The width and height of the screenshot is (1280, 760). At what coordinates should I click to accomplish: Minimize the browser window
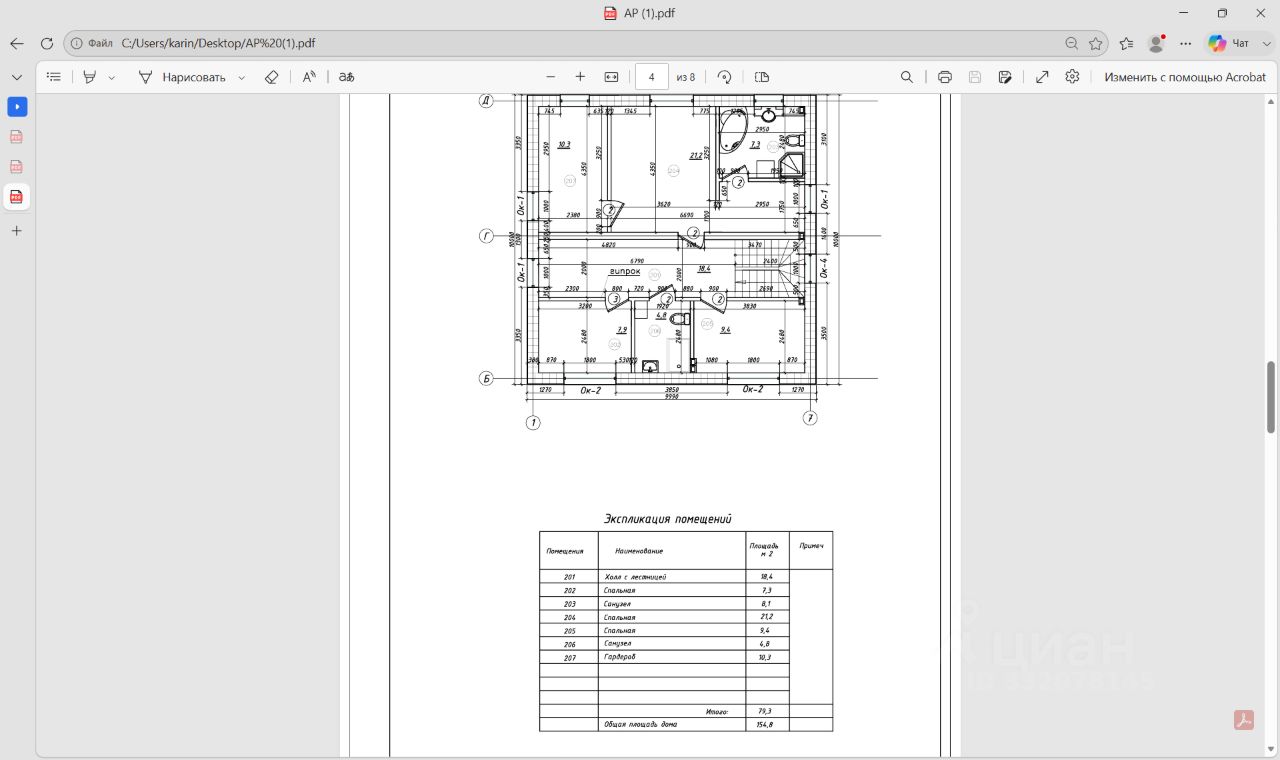tap(1182, 13)
